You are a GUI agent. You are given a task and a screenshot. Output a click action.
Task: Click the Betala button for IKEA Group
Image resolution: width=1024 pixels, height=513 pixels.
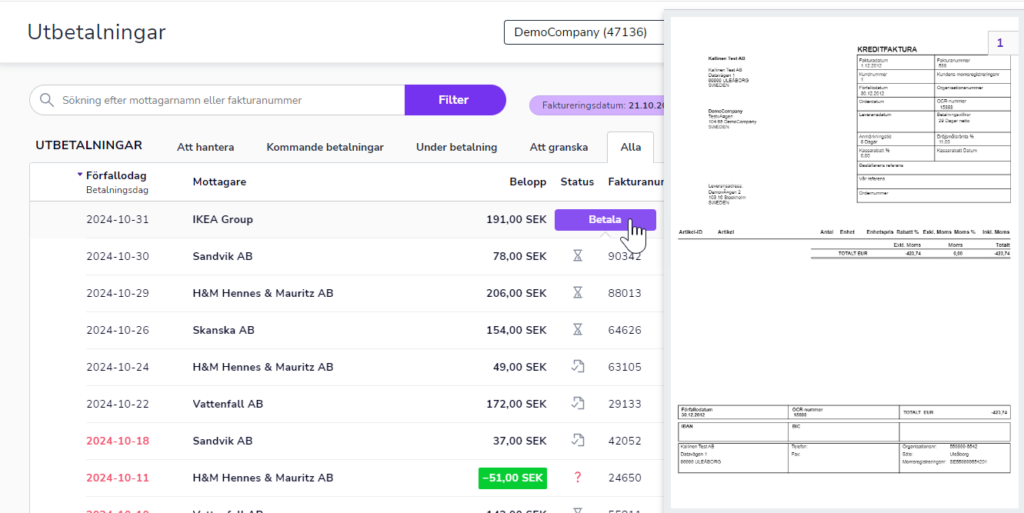pos(605,220)
